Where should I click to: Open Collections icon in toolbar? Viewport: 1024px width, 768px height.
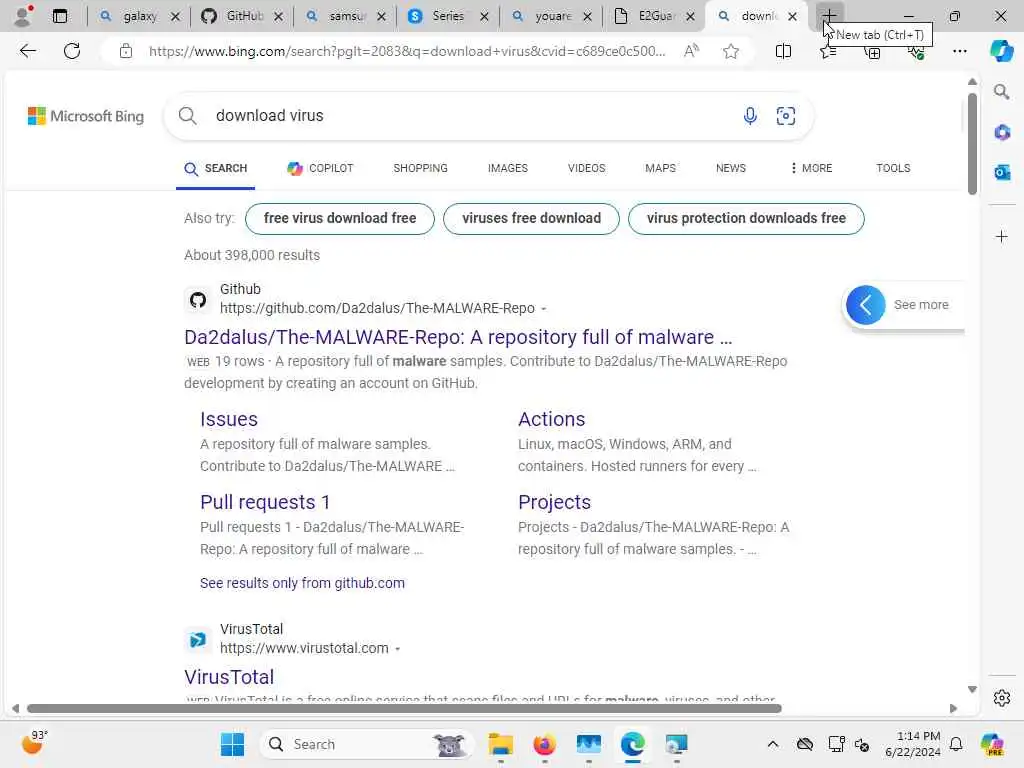(872, 52)
